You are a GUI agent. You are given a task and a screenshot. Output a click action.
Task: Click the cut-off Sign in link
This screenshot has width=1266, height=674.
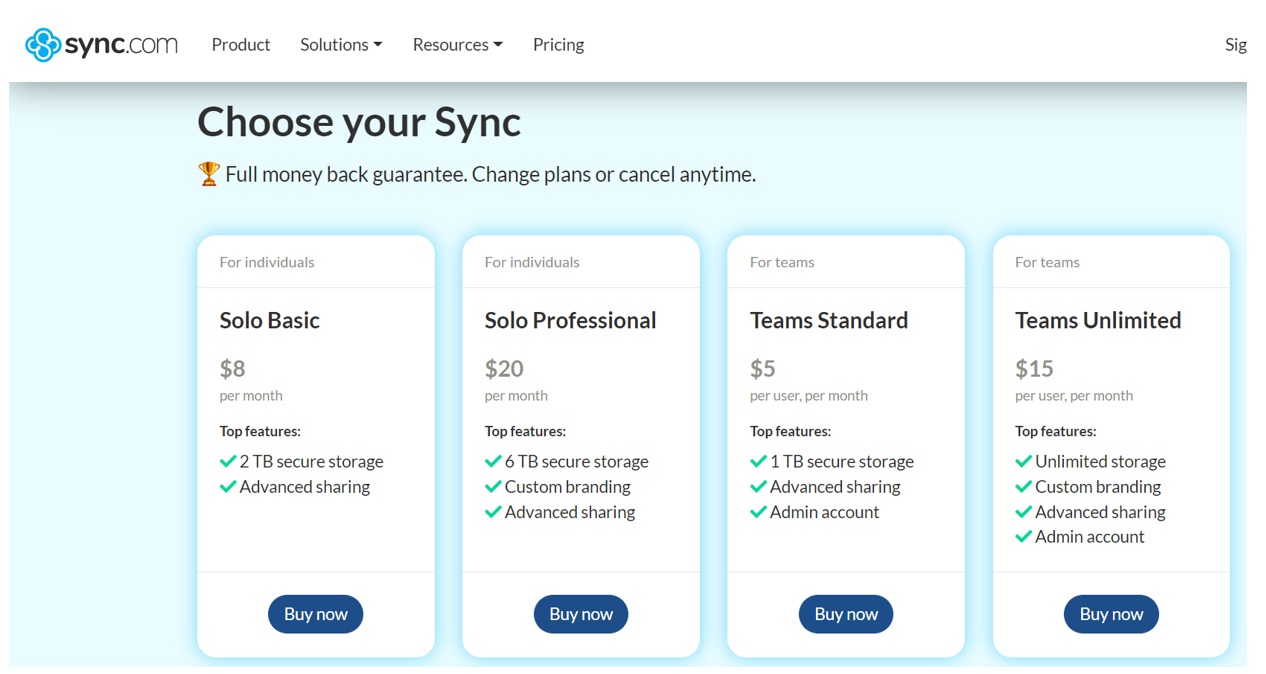click(x=1236, y=45)
